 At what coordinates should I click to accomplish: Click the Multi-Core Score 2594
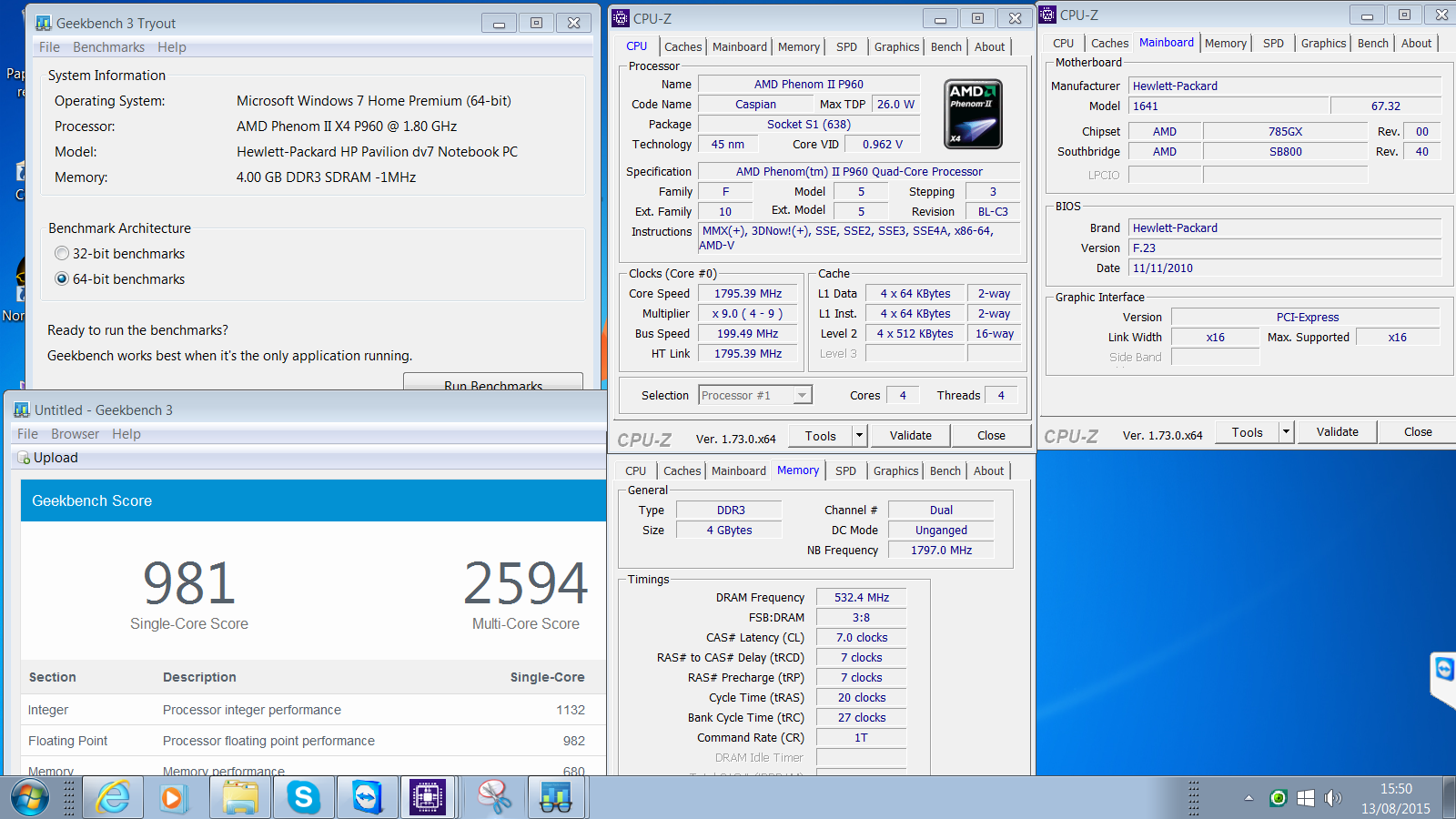tap(526, 583)
